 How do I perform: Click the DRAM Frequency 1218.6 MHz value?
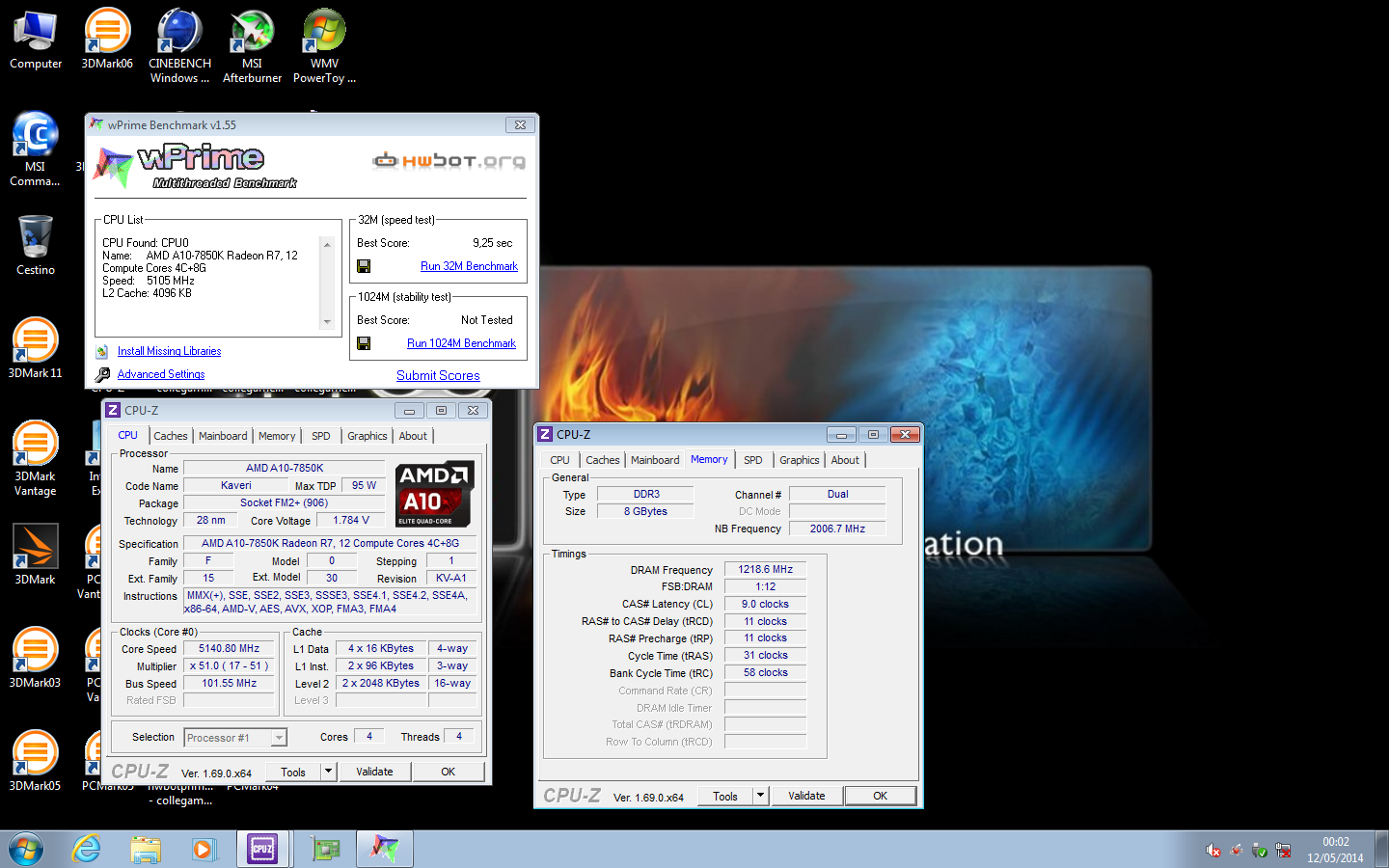tap(765, 570)
